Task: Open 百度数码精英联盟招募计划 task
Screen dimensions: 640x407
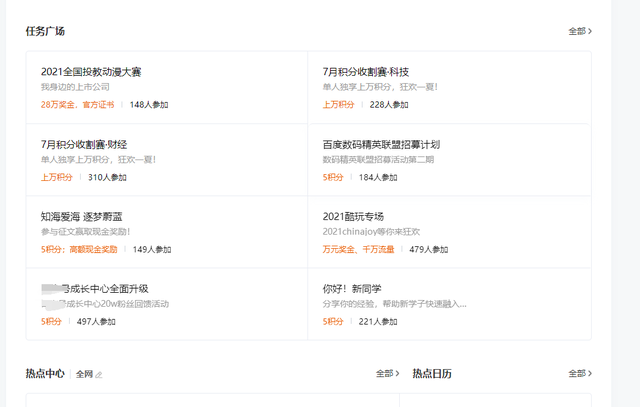Action: [x=381, y=144]
